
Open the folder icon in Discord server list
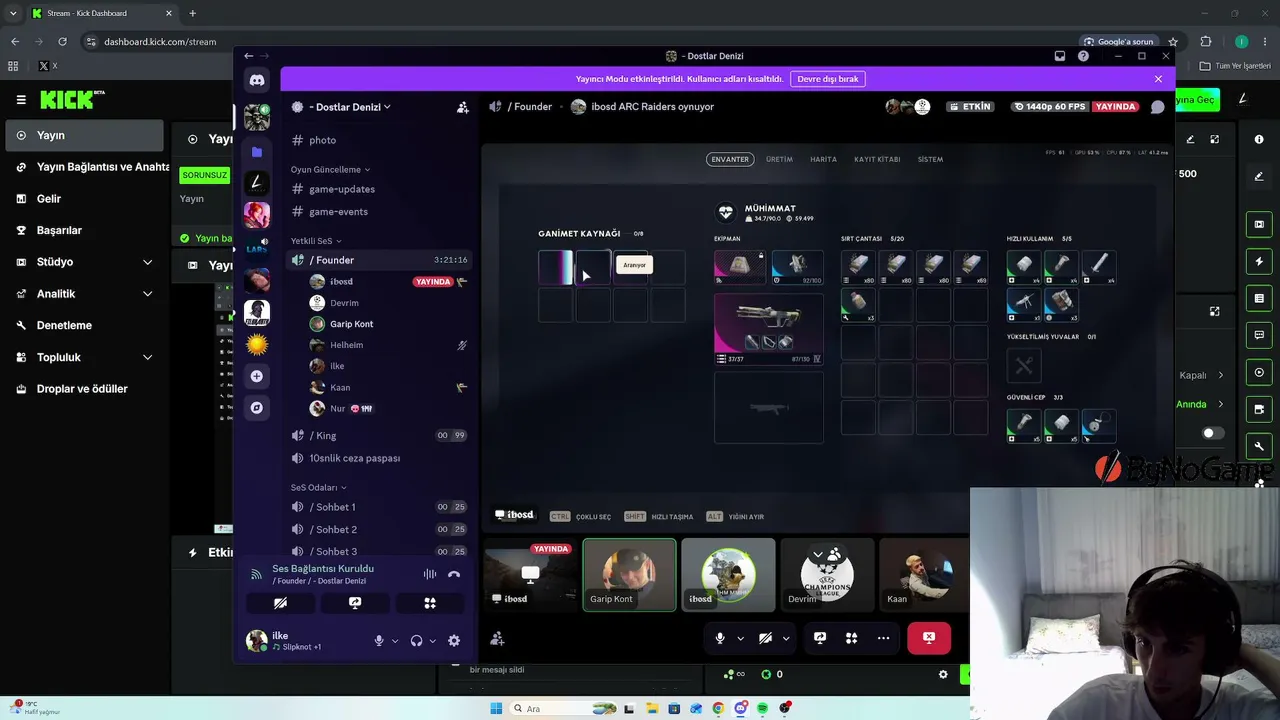257,152
